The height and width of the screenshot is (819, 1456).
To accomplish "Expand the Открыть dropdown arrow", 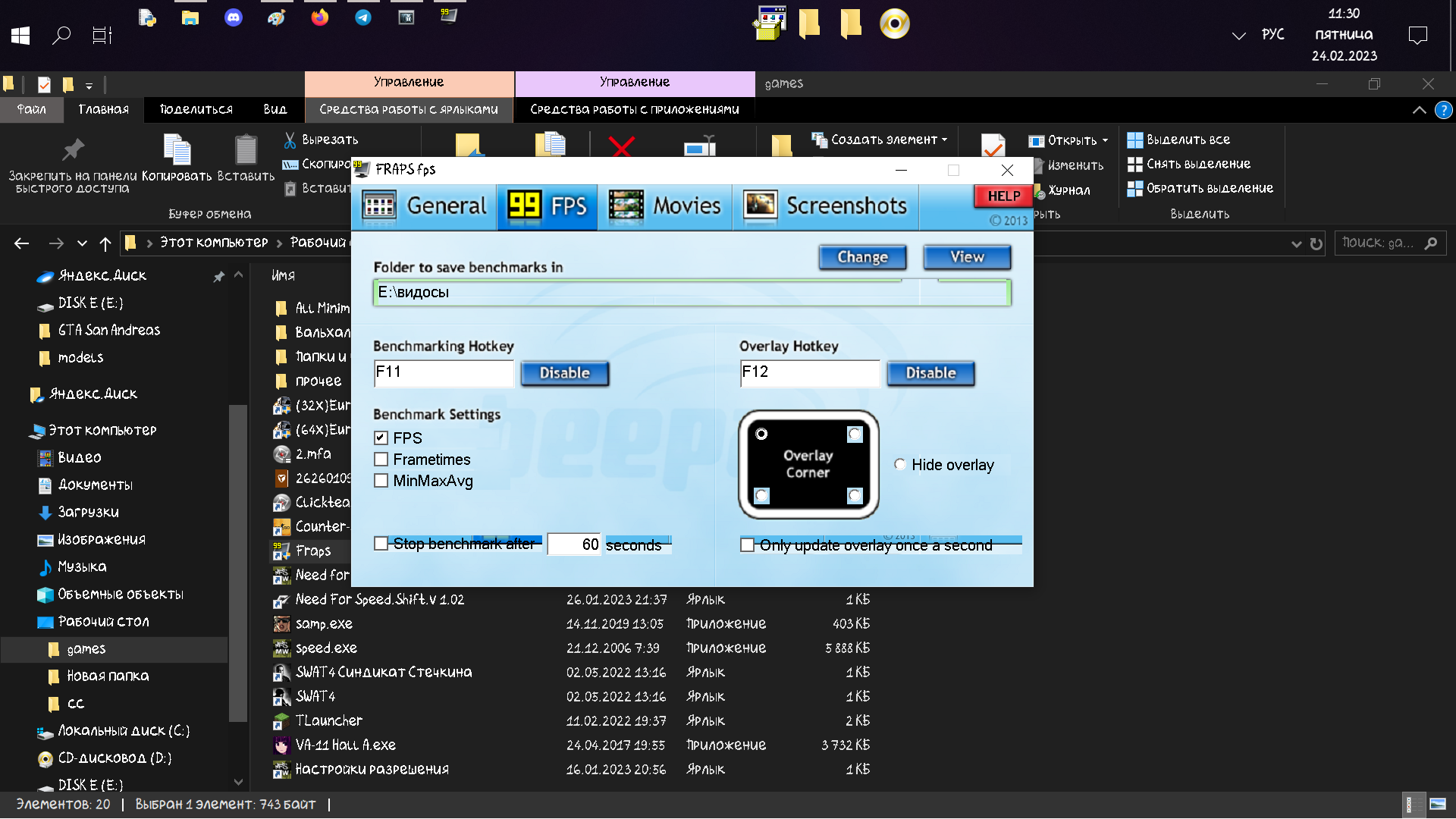I will click(1105, 140).
